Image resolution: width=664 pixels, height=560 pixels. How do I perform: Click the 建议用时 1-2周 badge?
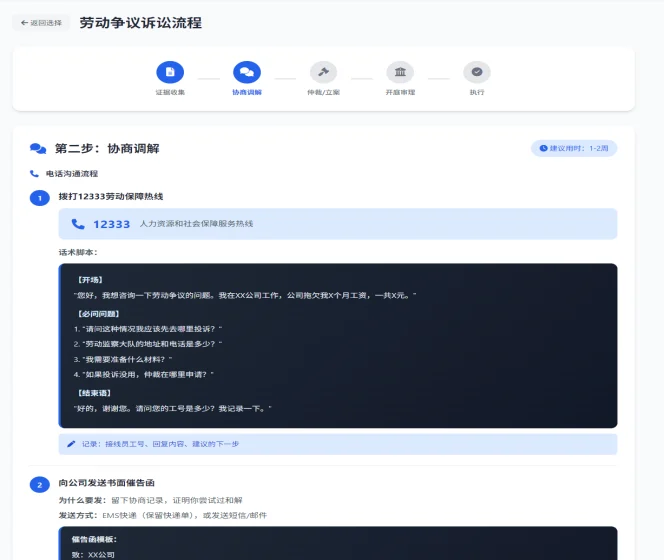(x=574, y=148)
